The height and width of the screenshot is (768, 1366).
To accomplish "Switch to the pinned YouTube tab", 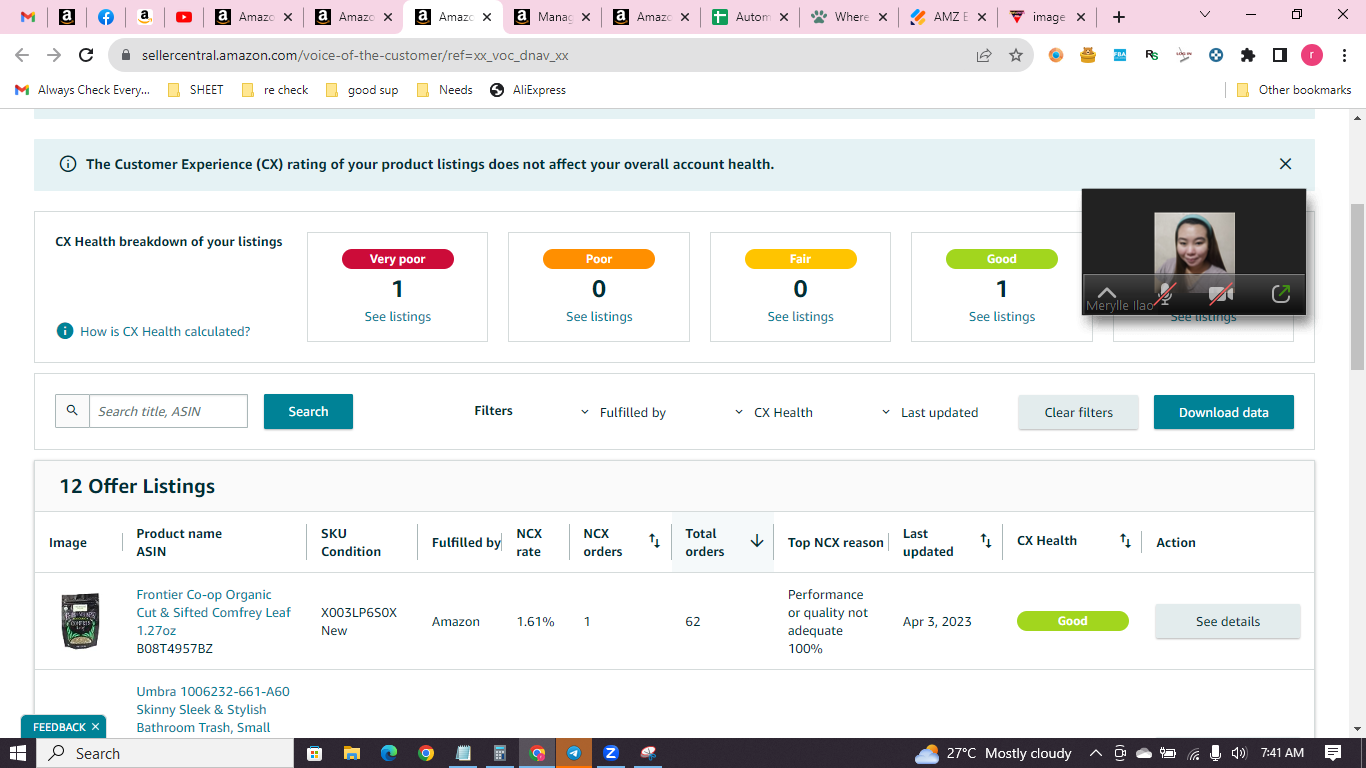I will tap(184, 17).
